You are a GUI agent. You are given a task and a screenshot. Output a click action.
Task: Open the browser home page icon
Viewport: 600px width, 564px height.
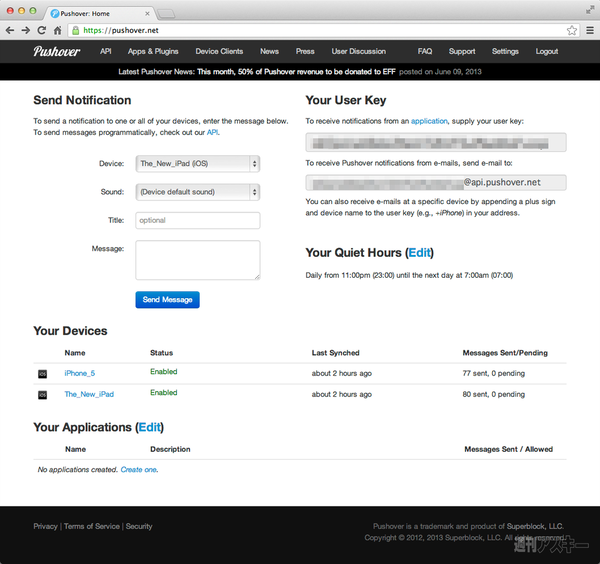pyautogui.click(x=57, y=30)
